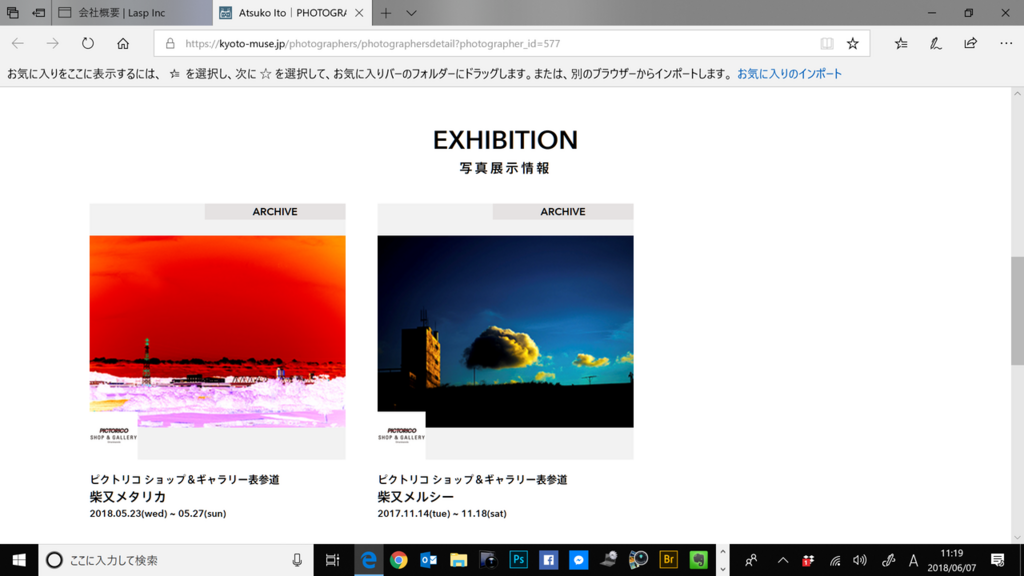Open Add notes pen icon
The image size is (1024, 576).
[x=936, y=44]
